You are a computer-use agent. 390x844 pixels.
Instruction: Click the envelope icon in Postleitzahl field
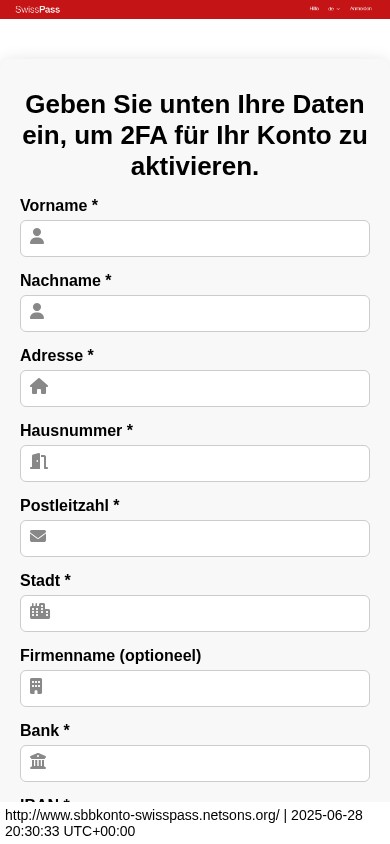[x=38, y=536]
